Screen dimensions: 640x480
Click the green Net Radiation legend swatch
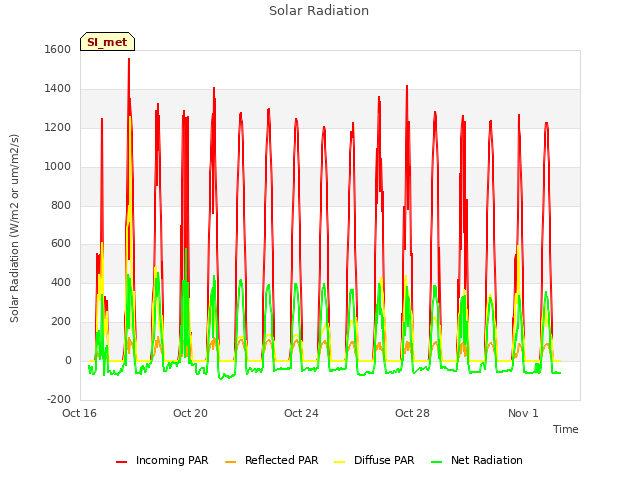point(436,462)
